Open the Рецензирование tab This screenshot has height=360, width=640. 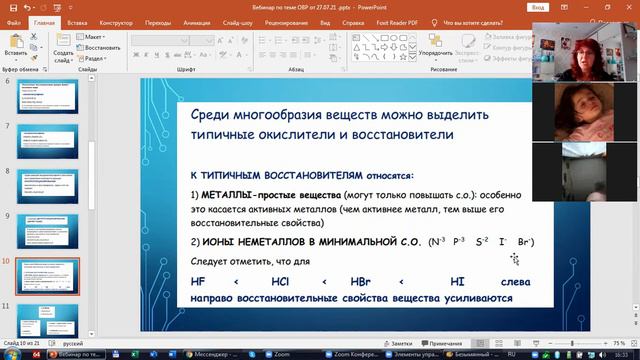click(286, 23)
